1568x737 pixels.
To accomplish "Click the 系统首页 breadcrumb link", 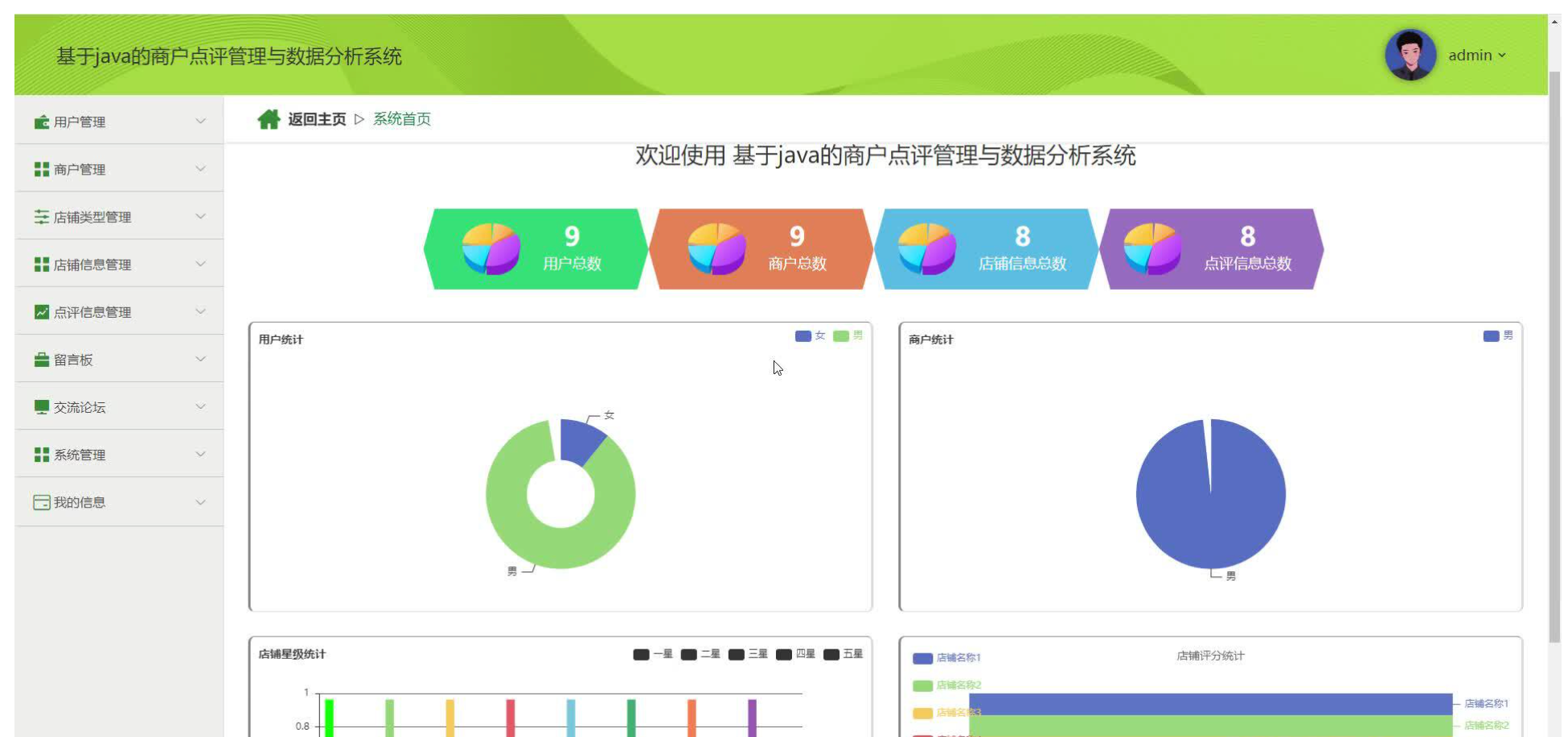I will click(402, 119).
